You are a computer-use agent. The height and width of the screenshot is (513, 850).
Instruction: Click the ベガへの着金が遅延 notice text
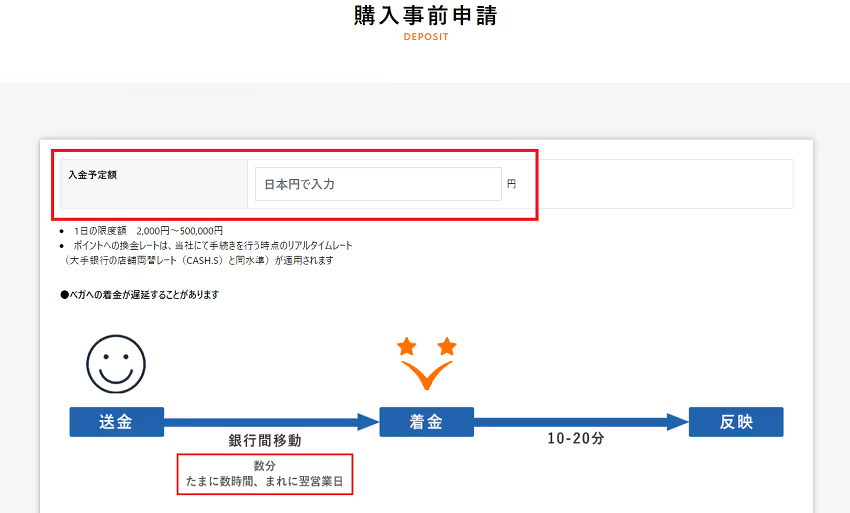click(139, 295)
